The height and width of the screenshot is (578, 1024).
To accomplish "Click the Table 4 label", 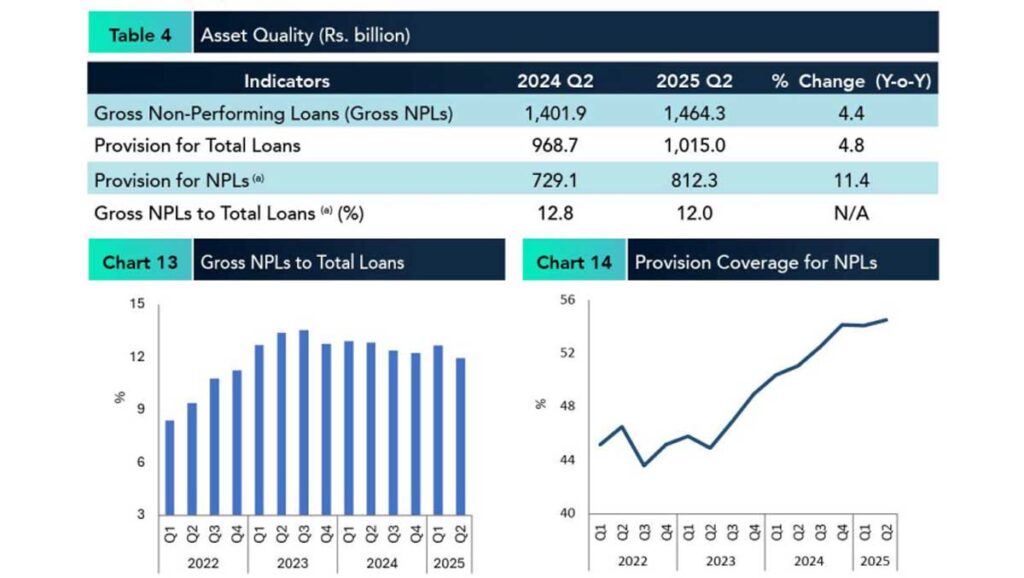I will (x=139, y=34).
